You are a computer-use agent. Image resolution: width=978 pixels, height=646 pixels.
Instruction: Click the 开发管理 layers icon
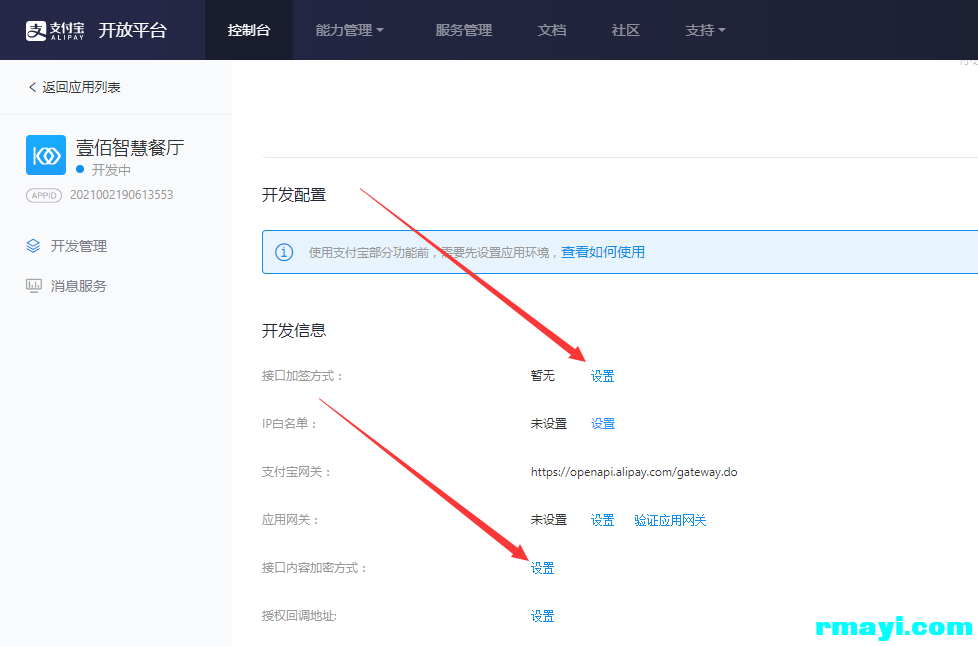[33, 246]
